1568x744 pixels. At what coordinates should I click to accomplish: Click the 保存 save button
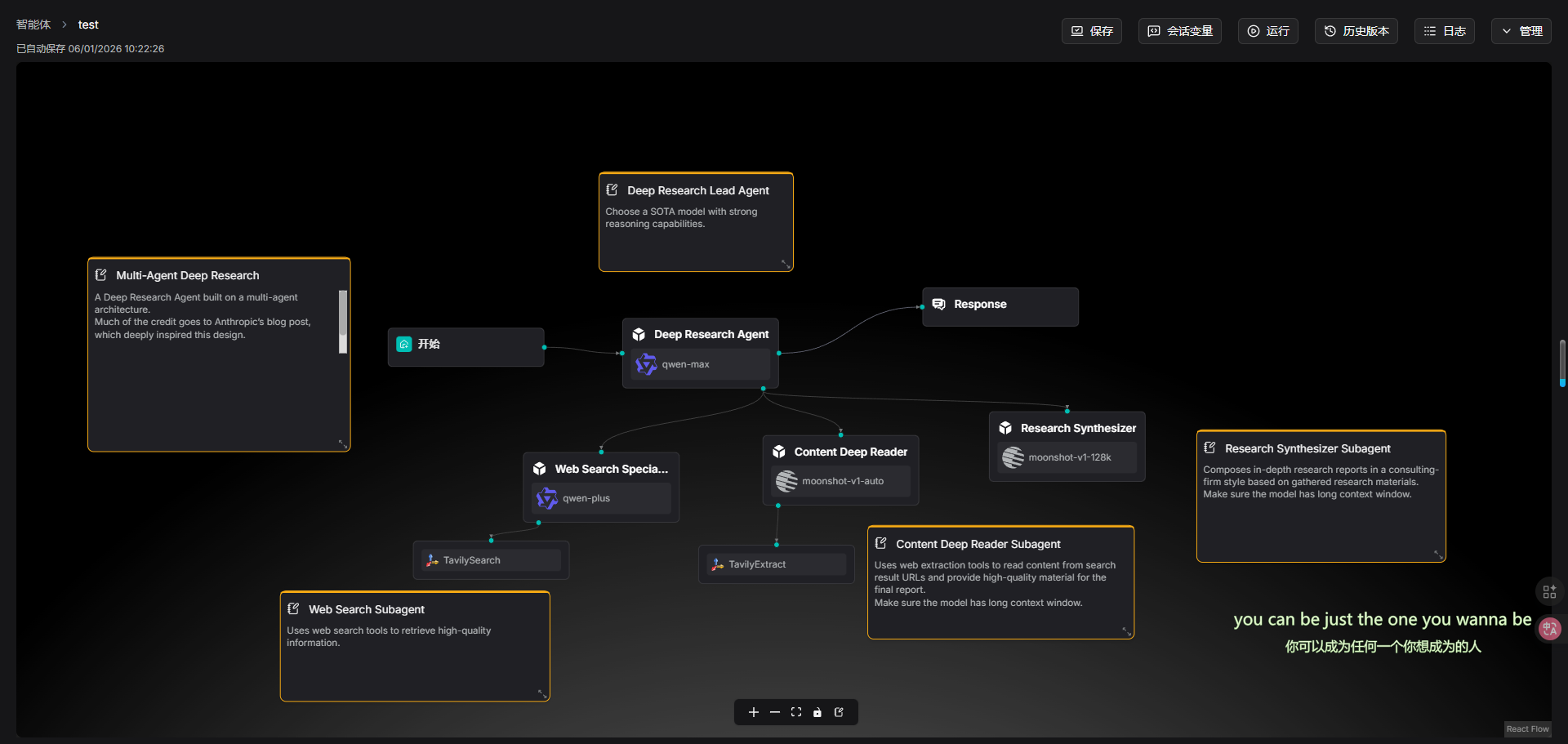pyautogui.click(x=1091, y=31)
